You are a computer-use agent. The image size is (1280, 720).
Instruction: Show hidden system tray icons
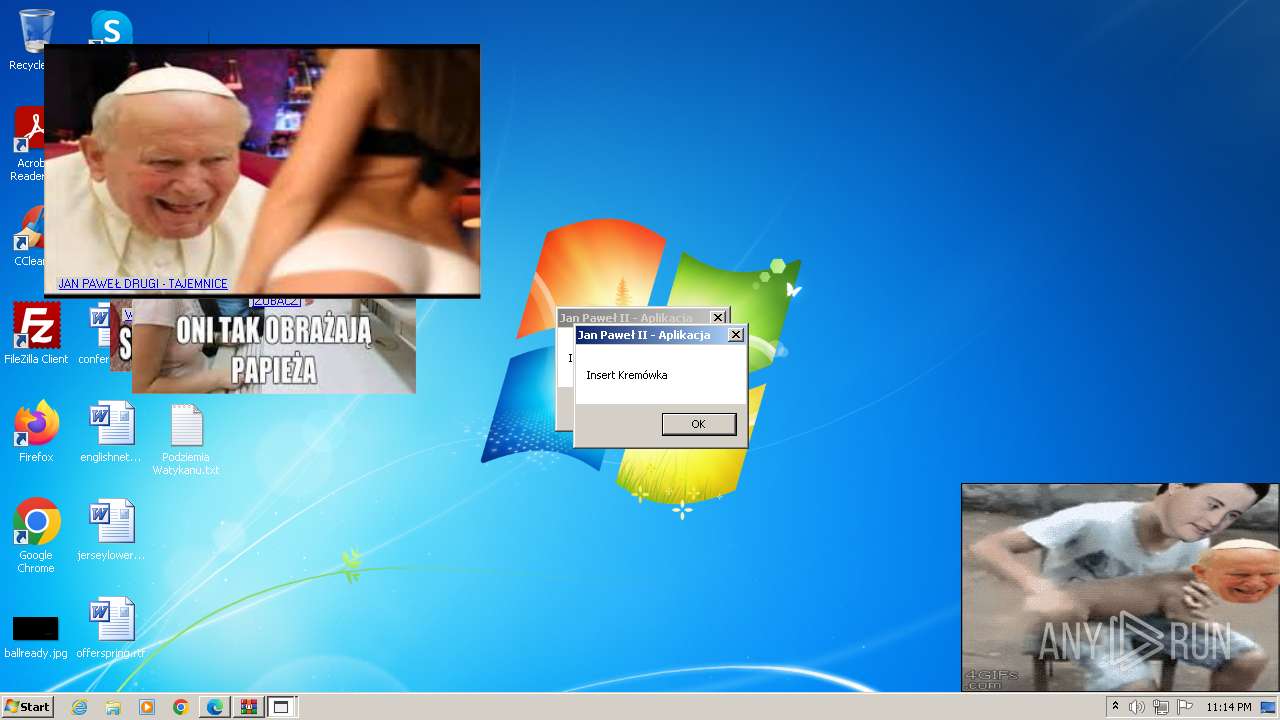1115,707
